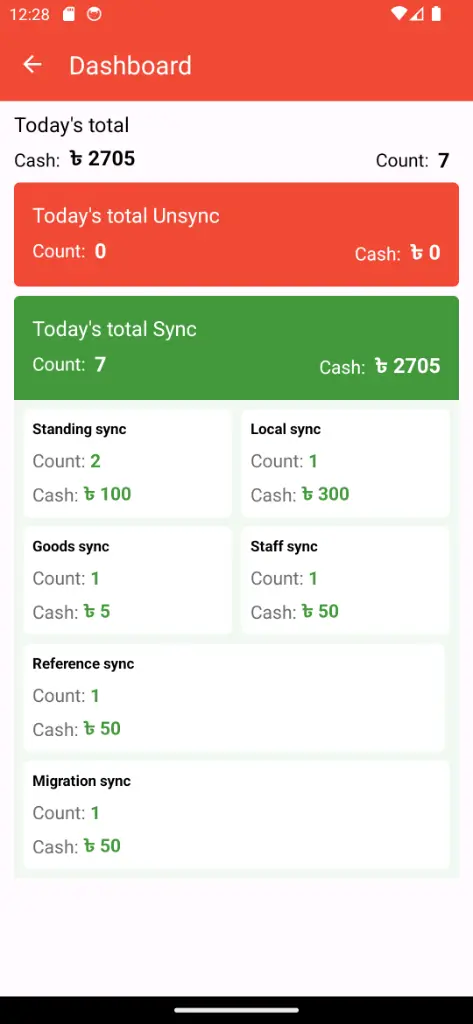The height and width of the screenshot is (1024, 473).
Task: Tap the Wi-Fi status icon
Action: click(398, 14)
